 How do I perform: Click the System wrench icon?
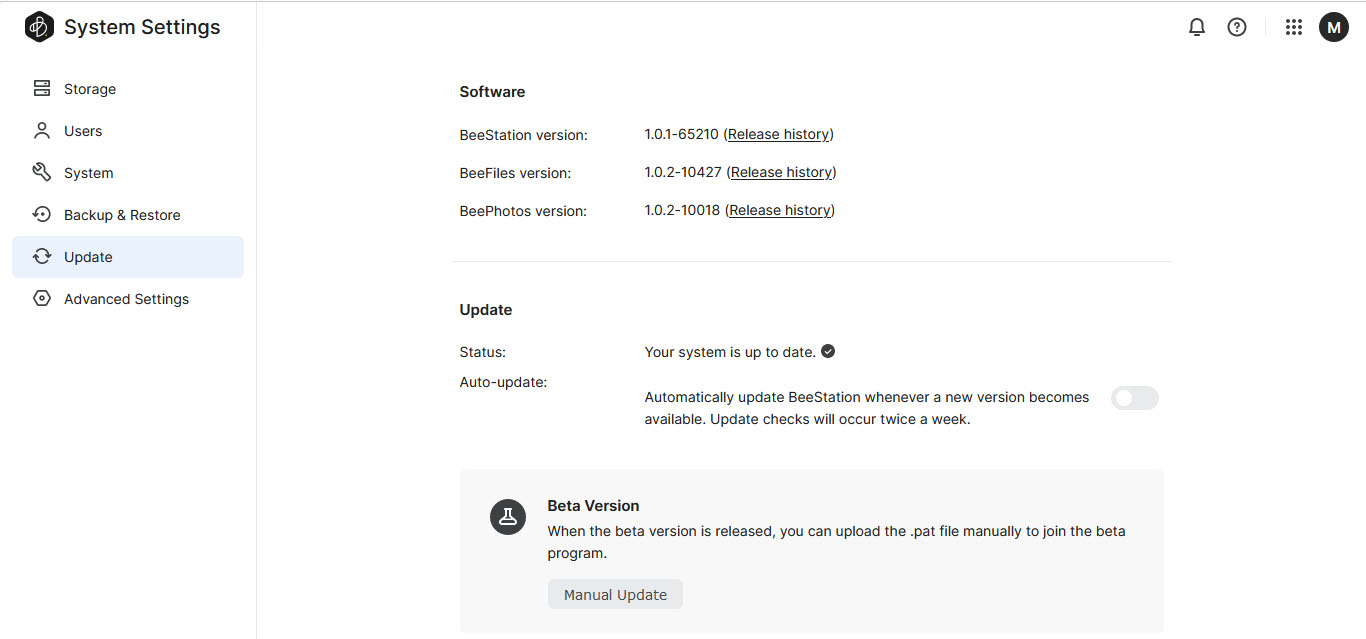(x=42, y=173)
